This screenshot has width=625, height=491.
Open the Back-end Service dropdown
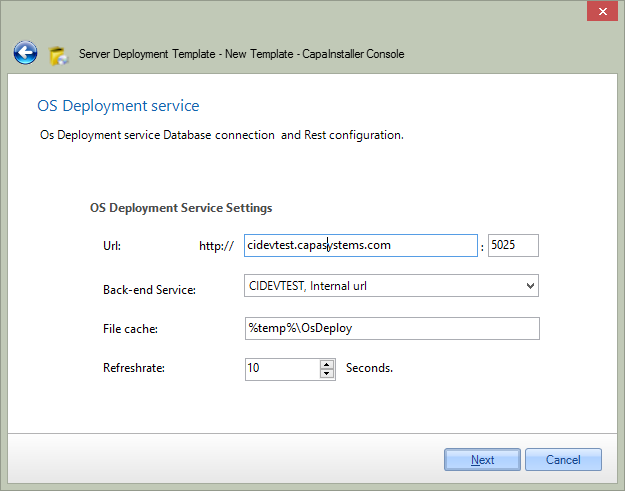point(391,286)
